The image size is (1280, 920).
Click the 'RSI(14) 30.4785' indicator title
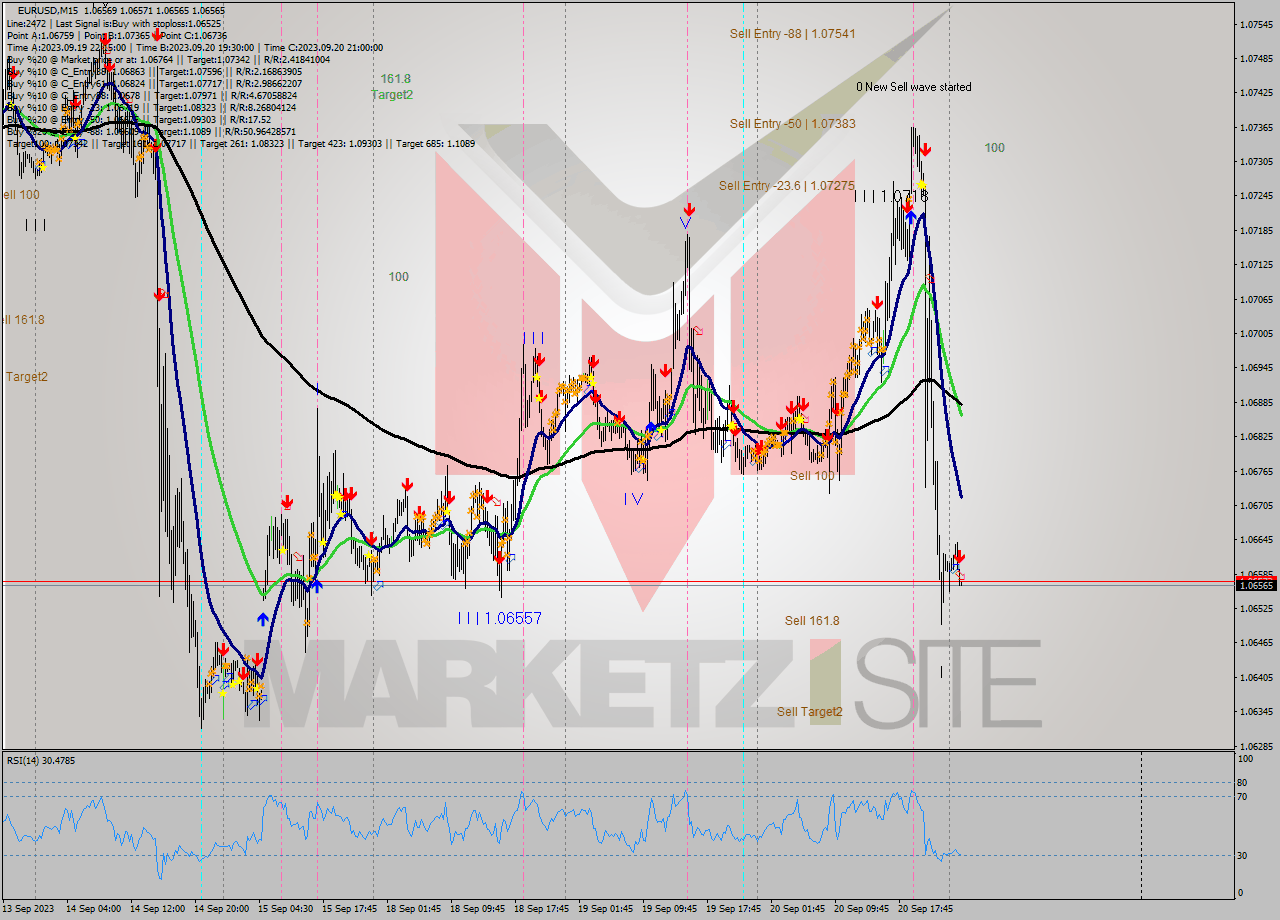tap(41, 760)
